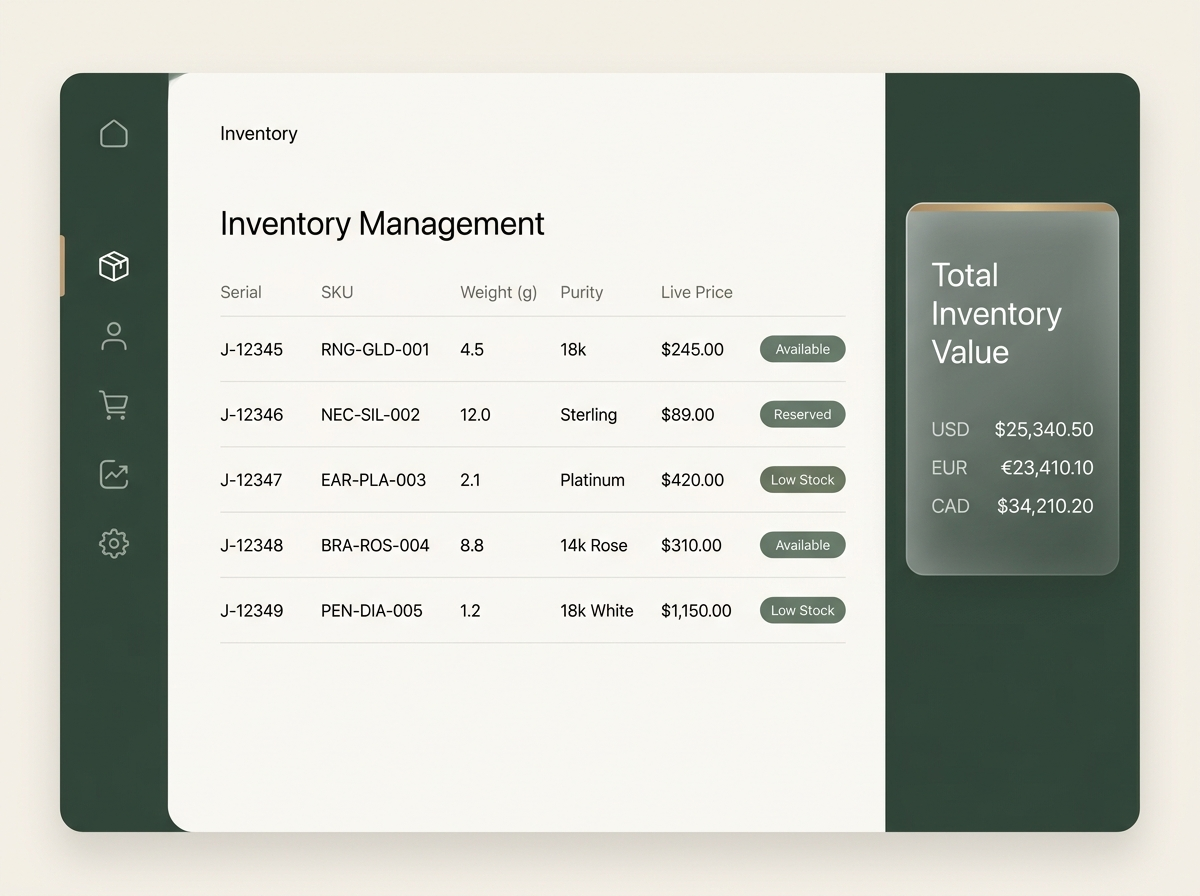
Task: Click the Live Price column header
Action: coord(697,292)
